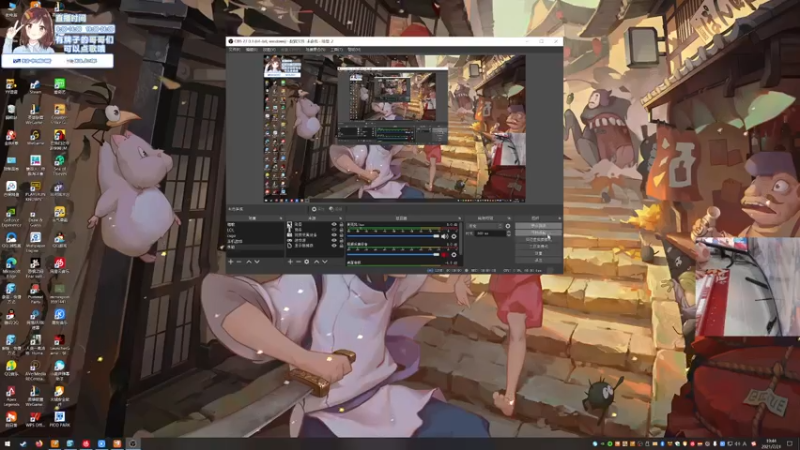
Task: Click Start Virtual Camera button
Action: (538, 239)
